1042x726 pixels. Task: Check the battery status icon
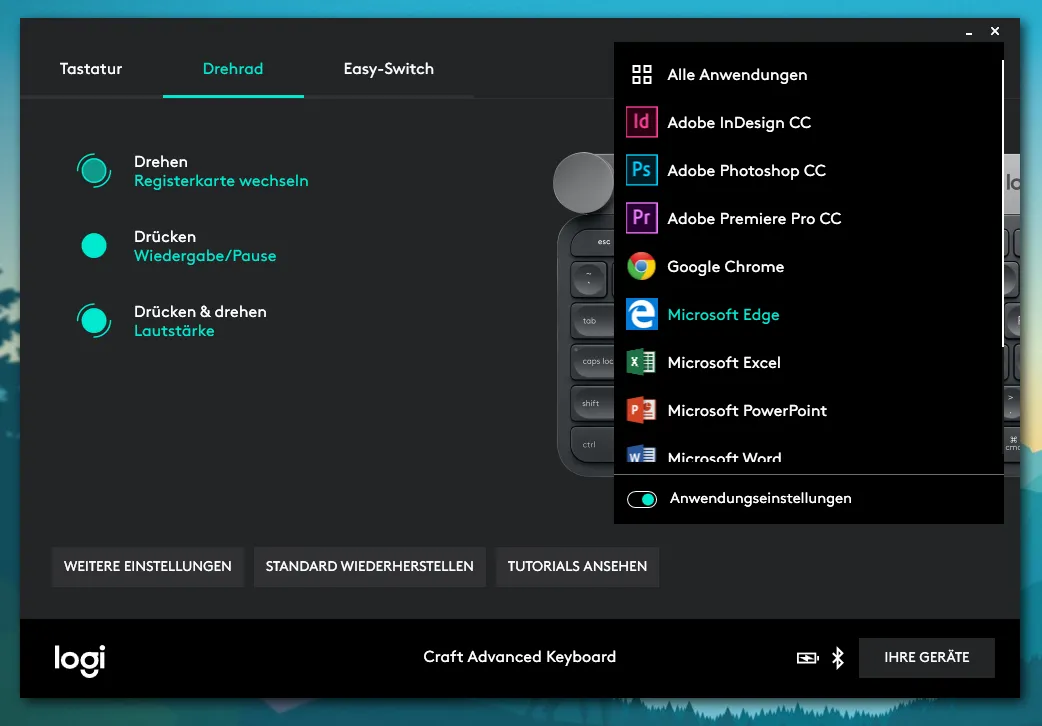point(807,658)
